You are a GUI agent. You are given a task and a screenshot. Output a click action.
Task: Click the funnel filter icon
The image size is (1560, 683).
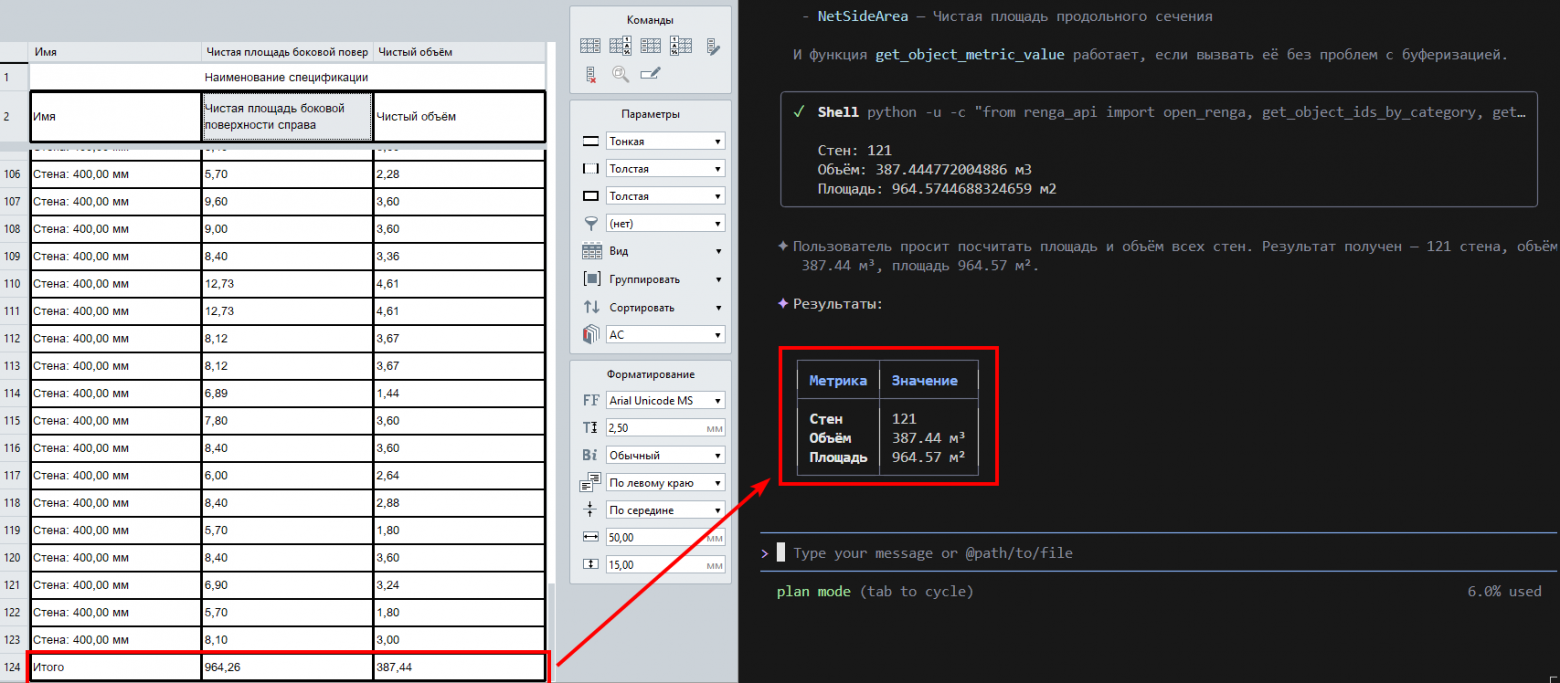[x=591, y=224]
